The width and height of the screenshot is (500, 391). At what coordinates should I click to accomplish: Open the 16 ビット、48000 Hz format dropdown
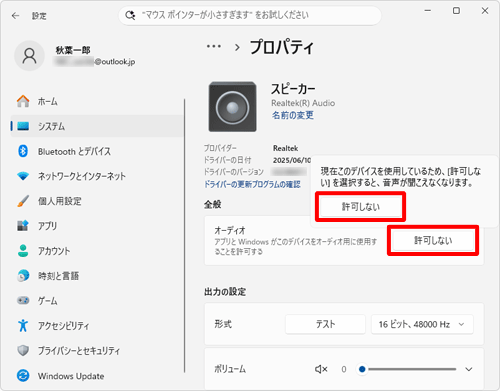[x=422, y=324]
